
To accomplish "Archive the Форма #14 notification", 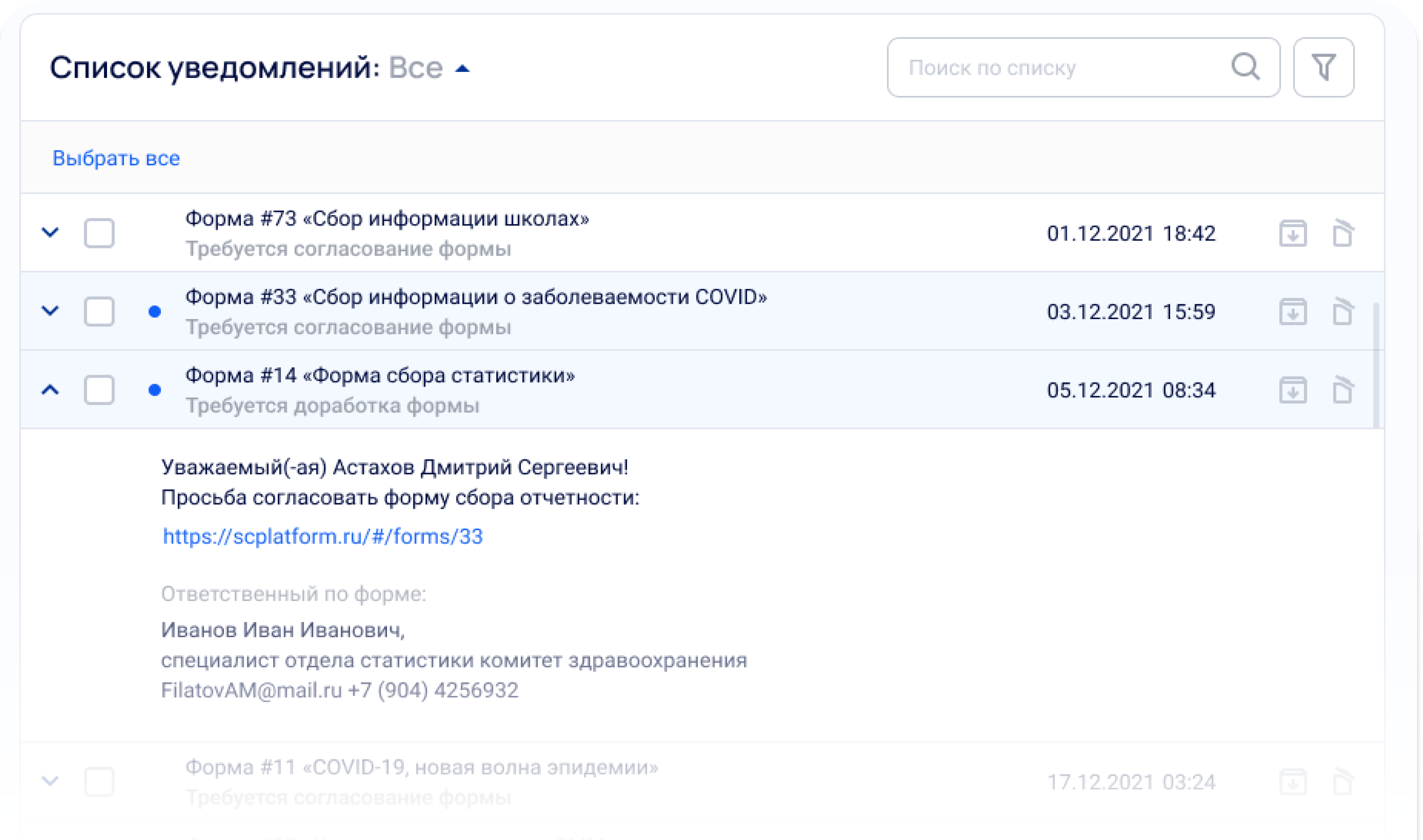I will click(x=1293, y=390).
